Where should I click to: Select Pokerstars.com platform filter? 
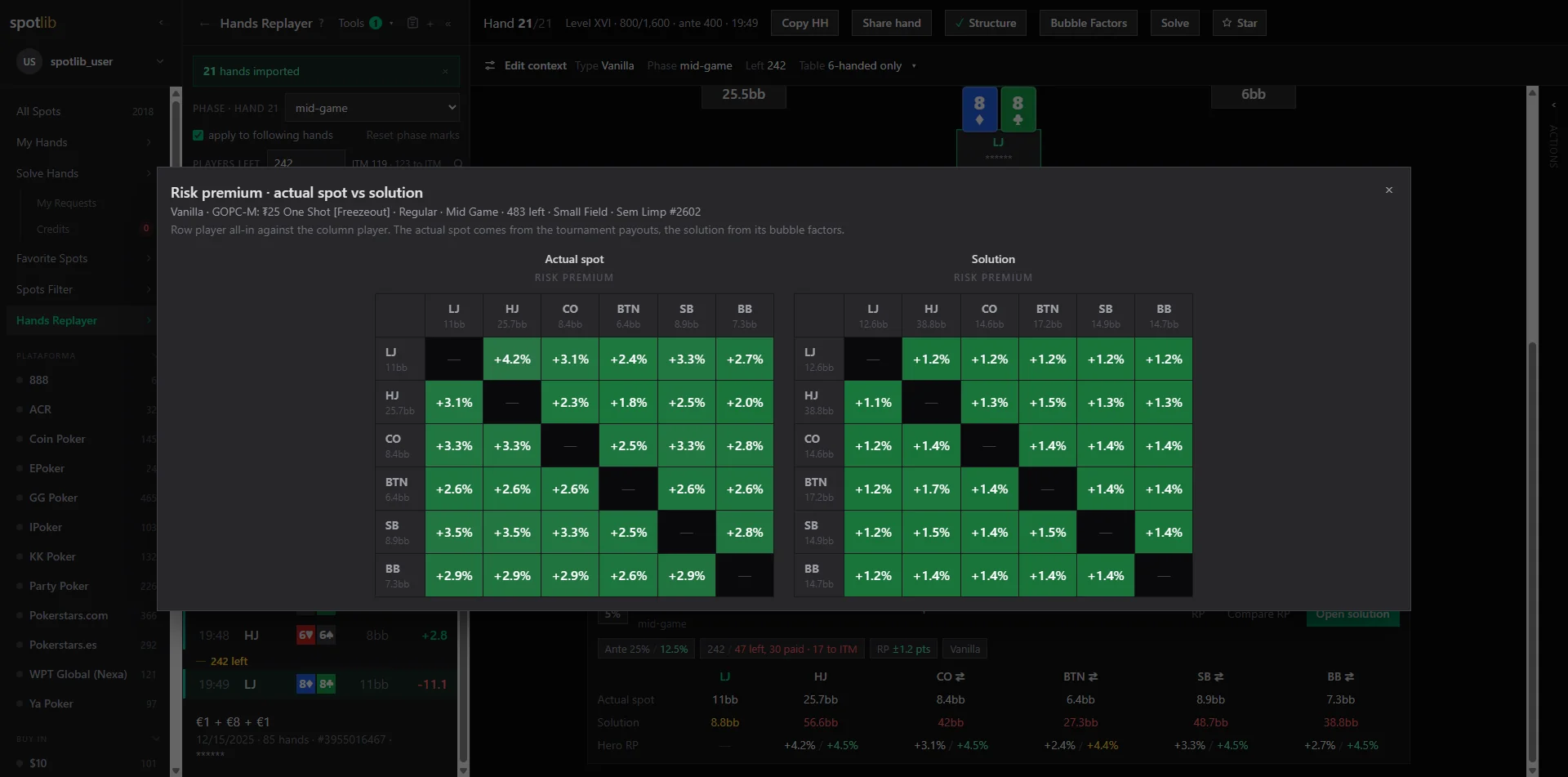pyautogui.click(x=69, y=615)
